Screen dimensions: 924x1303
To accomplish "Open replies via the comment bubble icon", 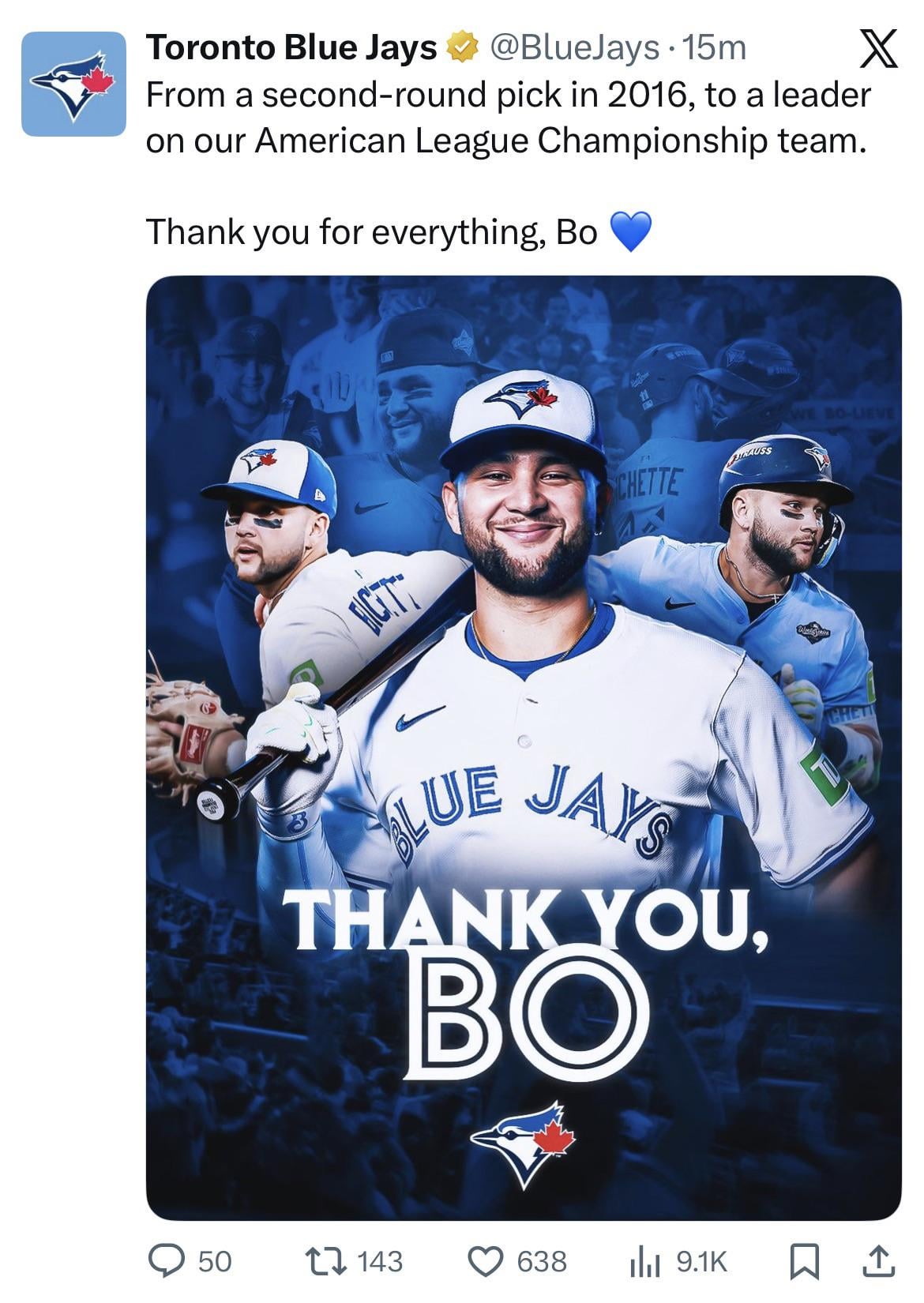I will 166,1261.
